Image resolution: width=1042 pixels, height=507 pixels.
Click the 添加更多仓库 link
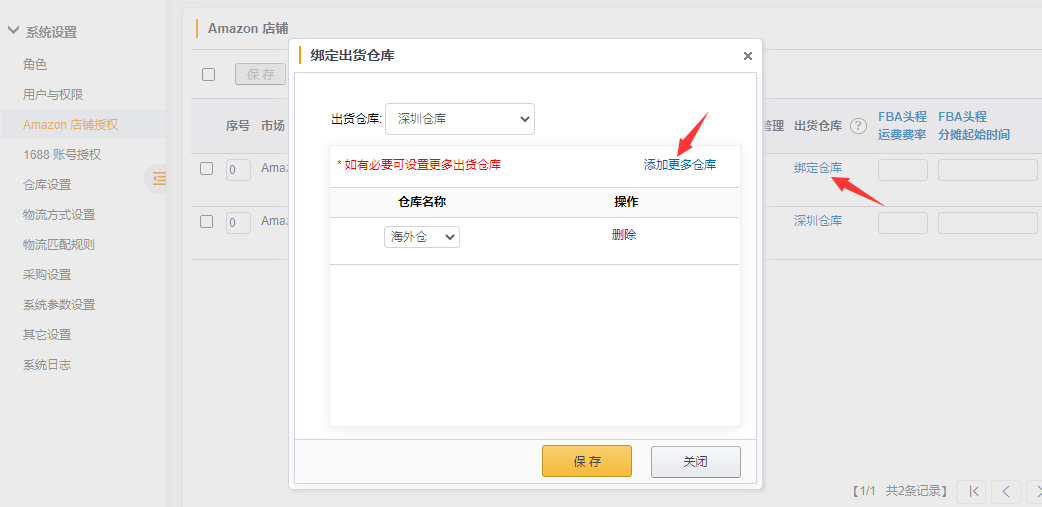point(679,165)
